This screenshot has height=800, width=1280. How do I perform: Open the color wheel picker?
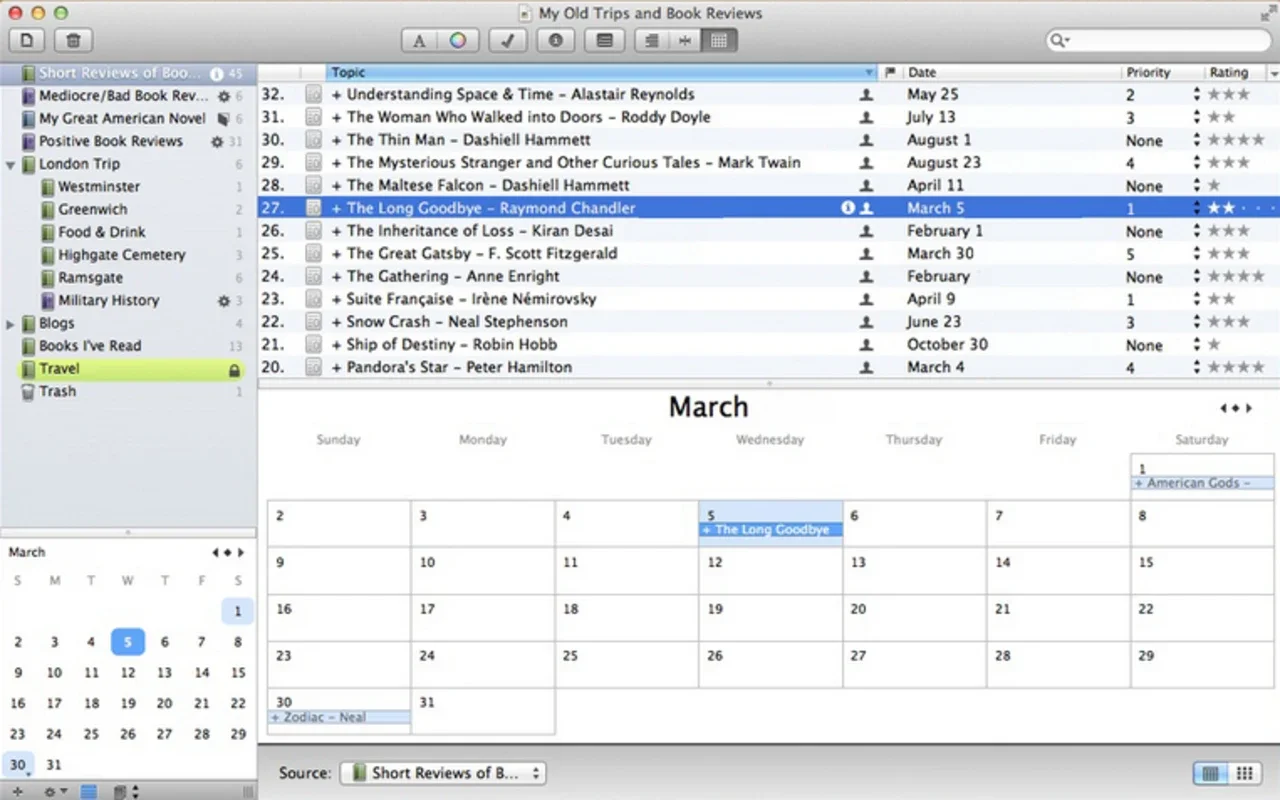click(458, 41)
